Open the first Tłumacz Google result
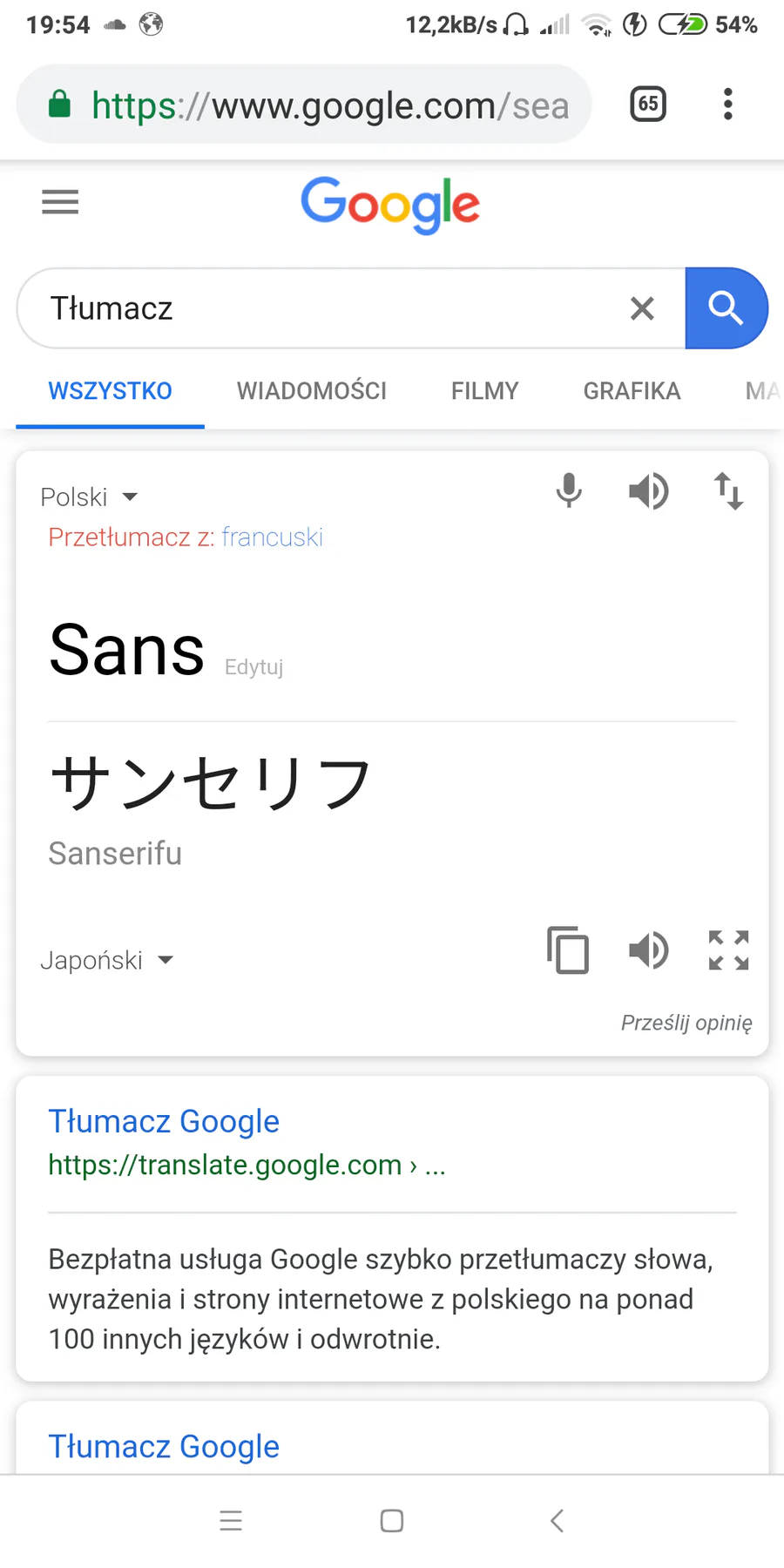This screenshot has height=1568, width=784. [164, 1121]
